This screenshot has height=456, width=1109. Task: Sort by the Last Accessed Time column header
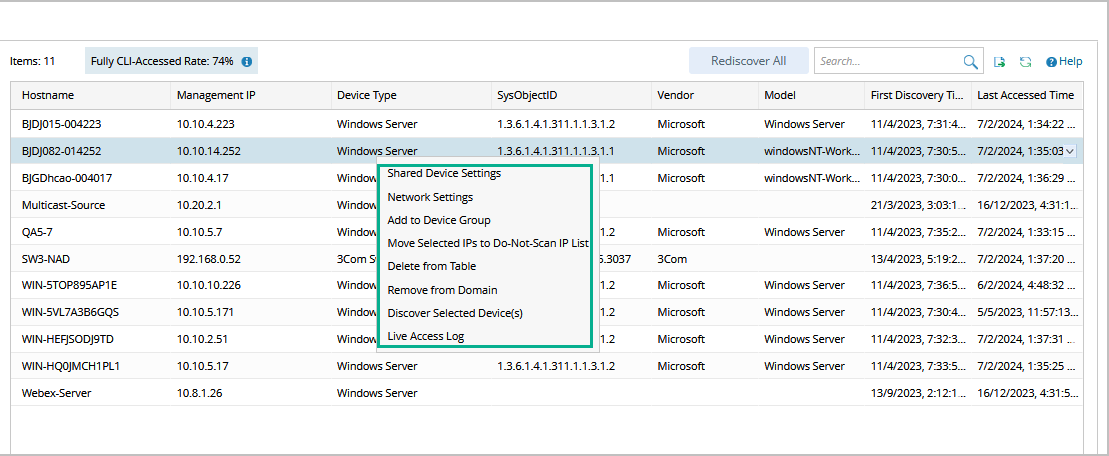(1025, 95)
